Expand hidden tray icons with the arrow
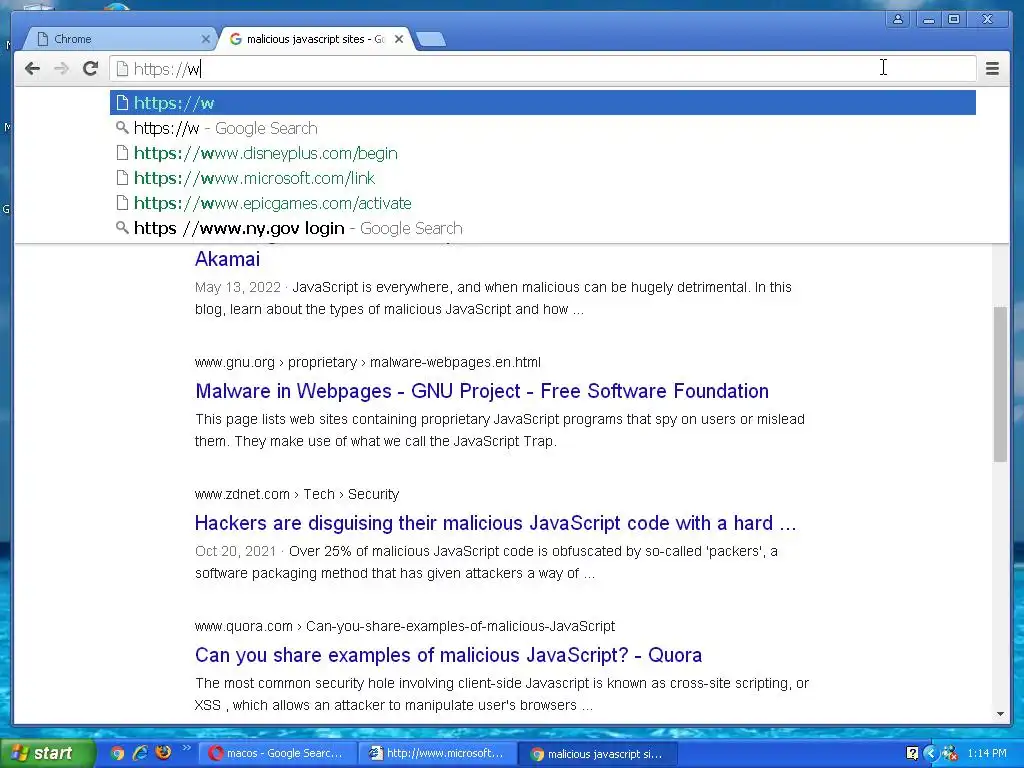 [x=931, y=754]
